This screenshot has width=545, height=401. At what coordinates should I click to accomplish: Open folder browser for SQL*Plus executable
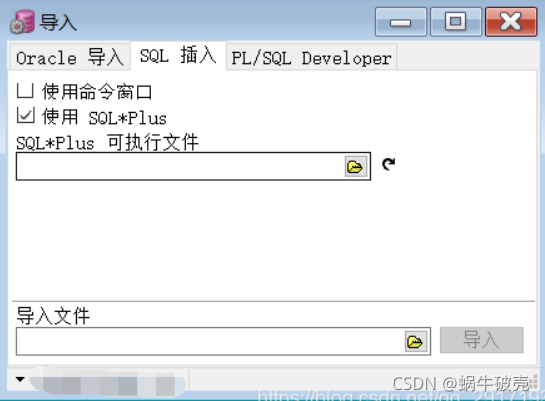355,166
